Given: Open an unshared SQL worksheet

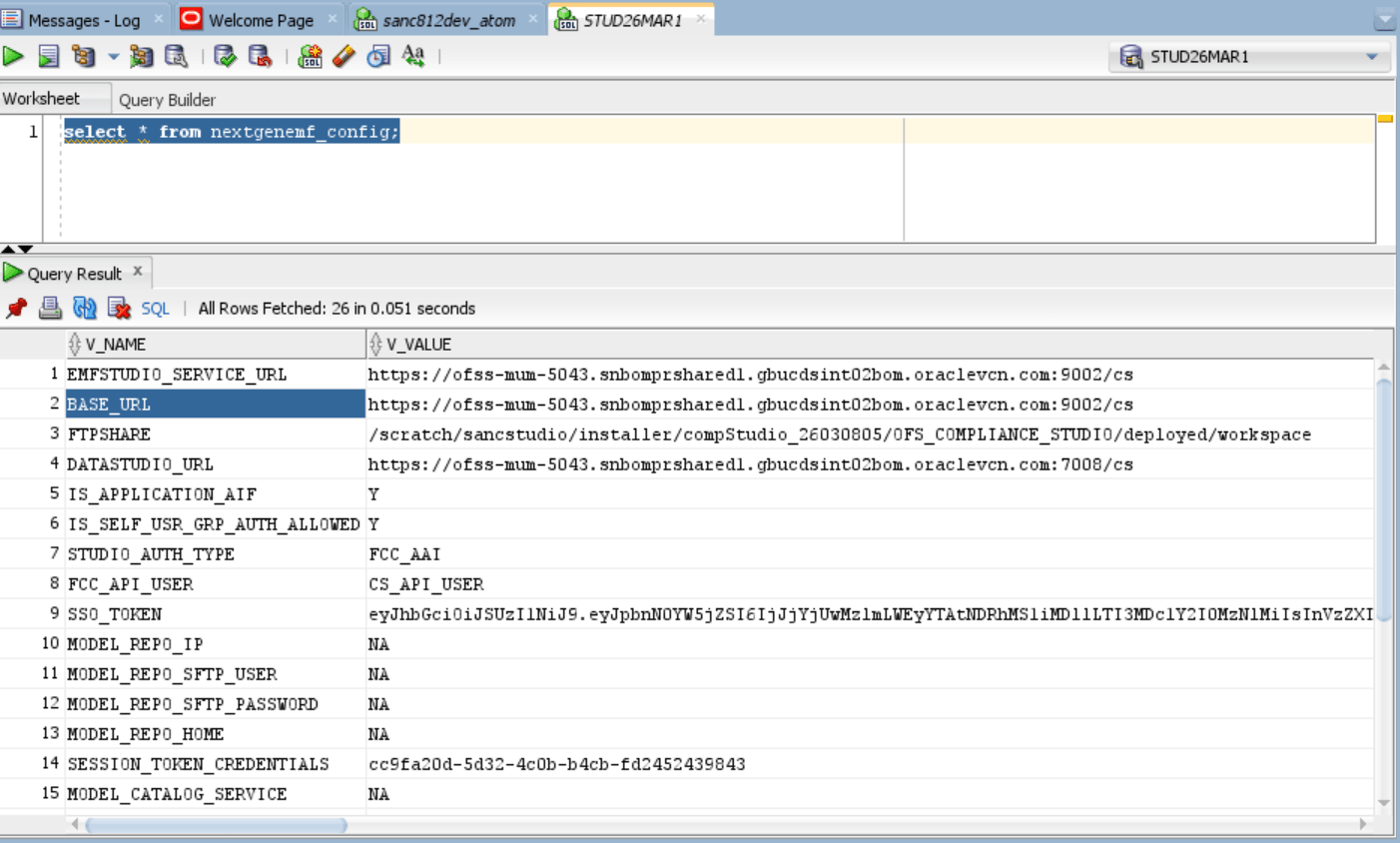Looking at the screenshot, I should tap(310, 57).
